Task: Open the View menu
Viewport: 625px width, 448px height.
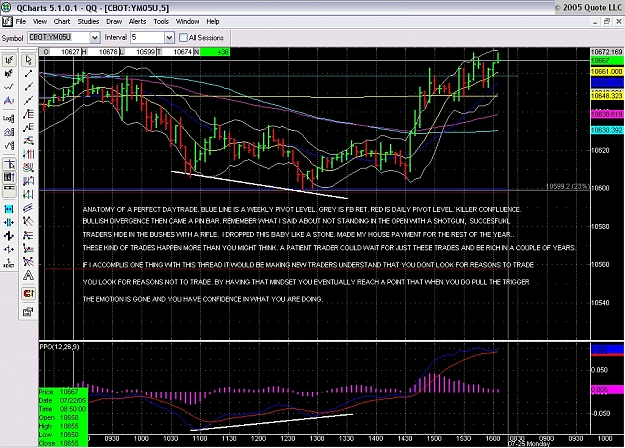Action: 40,22
